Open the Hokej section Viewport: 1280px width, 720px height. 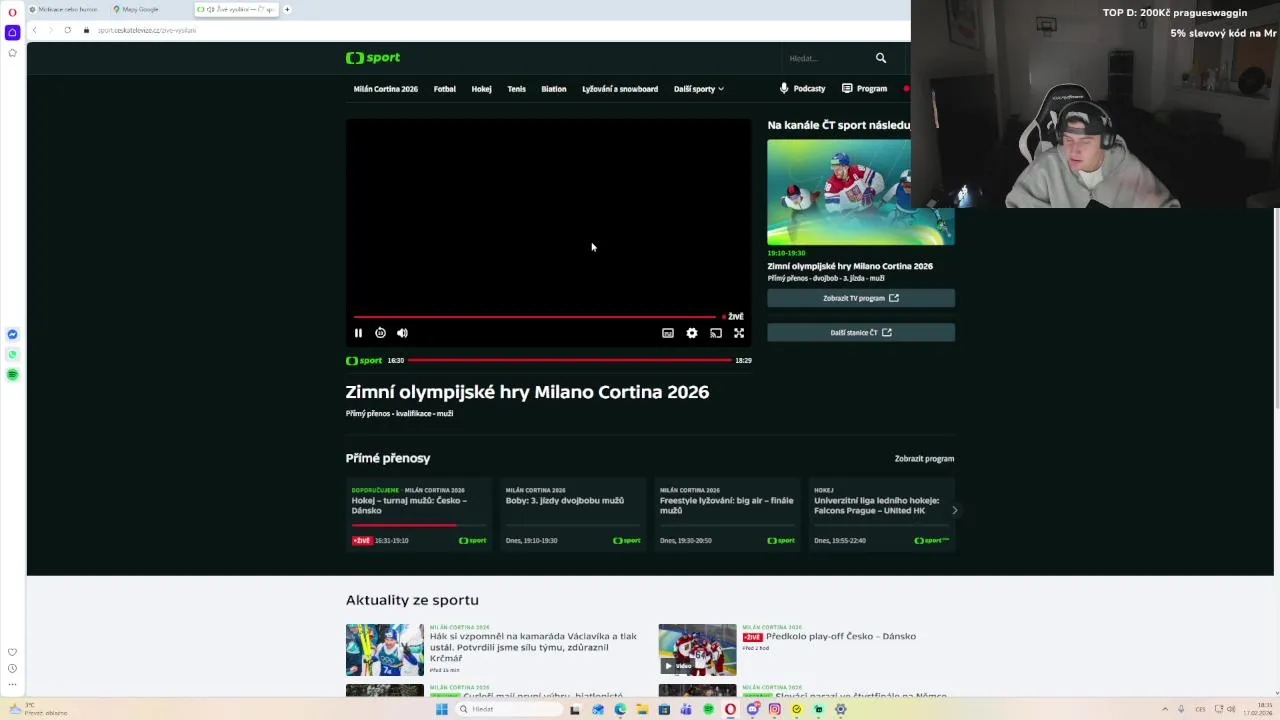coord(481,89)
